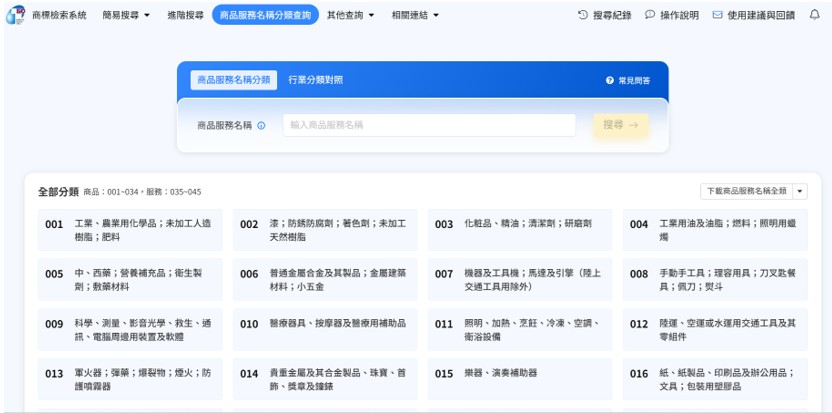Viewport: 832px width, 413px height.
Task: Switch to the 行業分類對照 tab
Action: 315,80
